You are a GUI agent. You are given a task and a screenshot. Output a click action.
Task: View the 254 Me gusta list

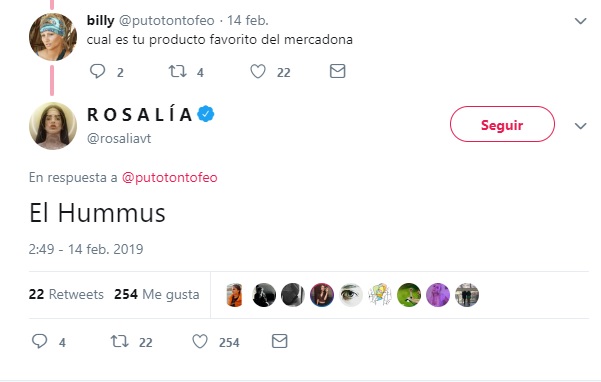pos(156,294)
